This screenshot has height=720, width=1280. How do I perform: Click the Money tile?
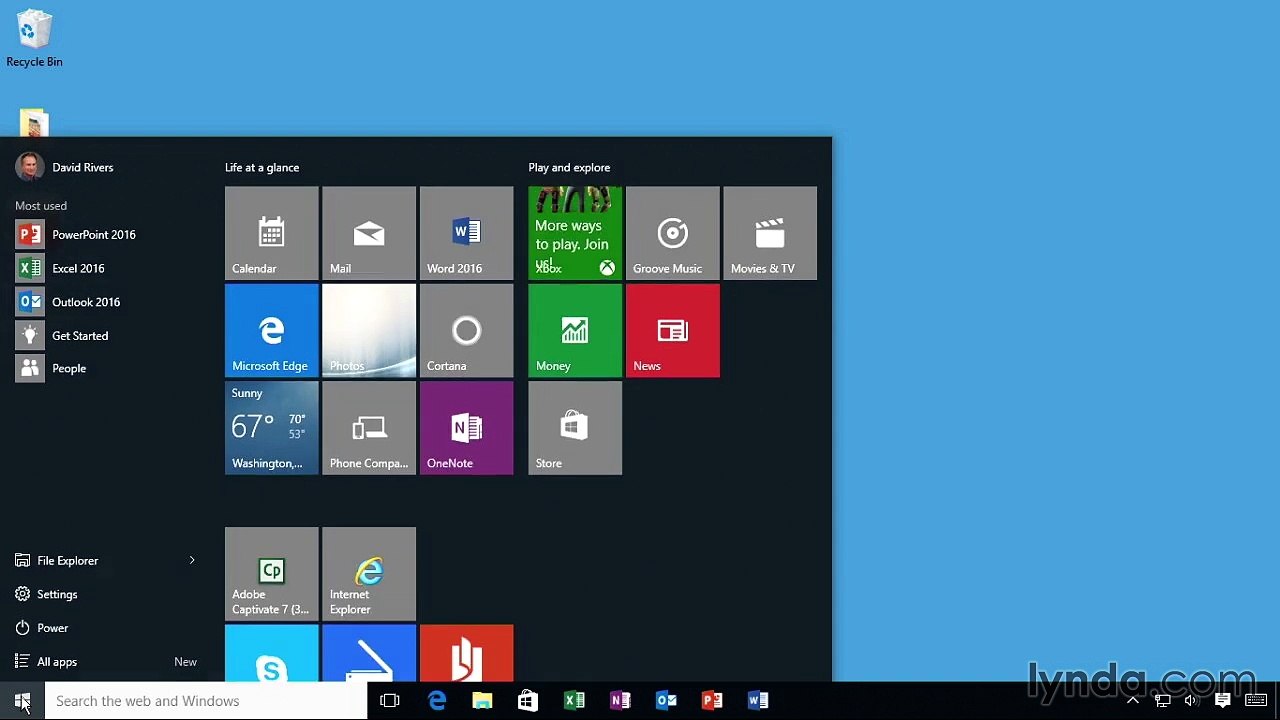[575, 331]
